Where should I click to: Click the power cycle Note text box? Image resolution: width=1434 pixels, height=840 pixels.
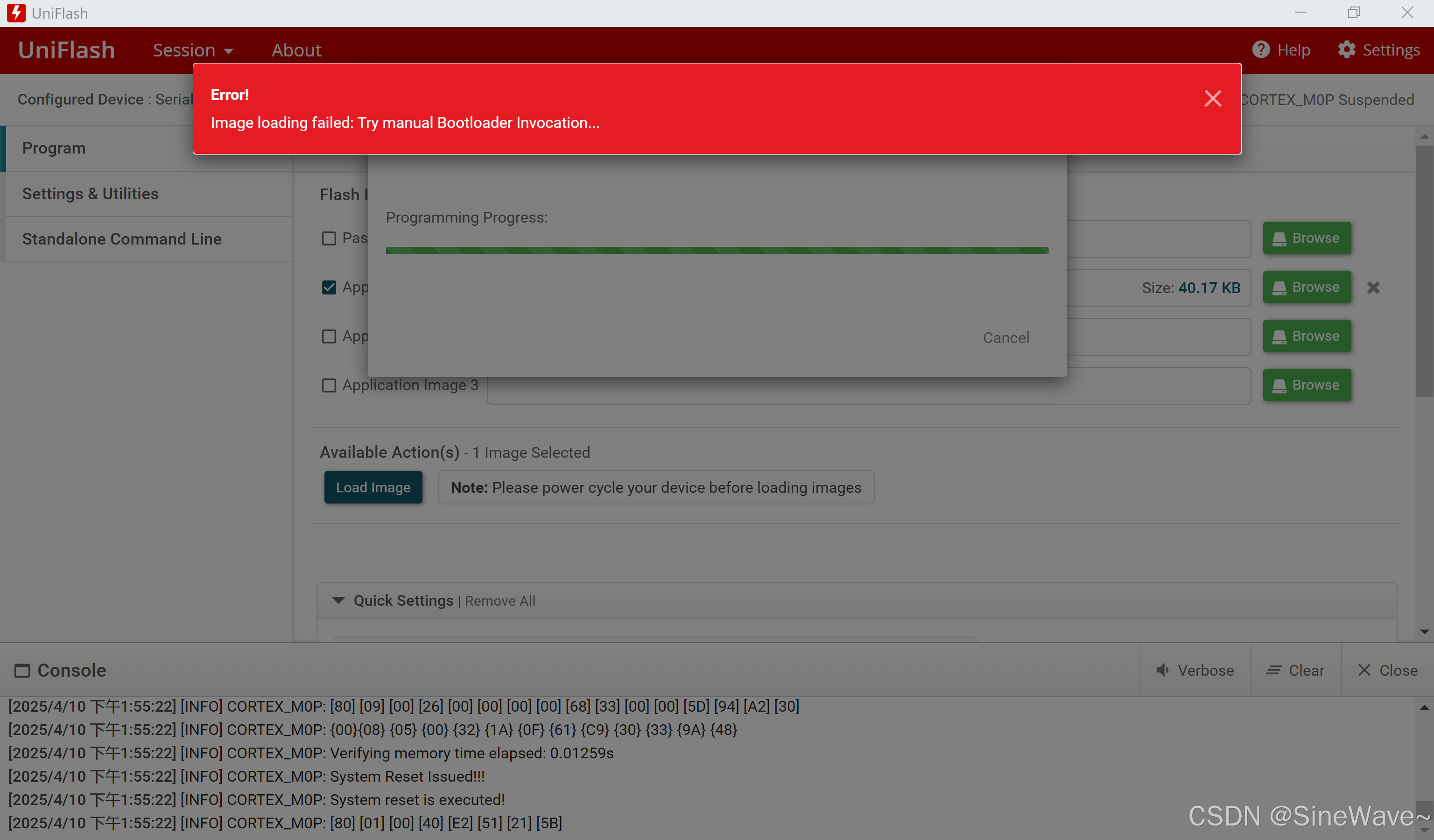pos(655,487)
